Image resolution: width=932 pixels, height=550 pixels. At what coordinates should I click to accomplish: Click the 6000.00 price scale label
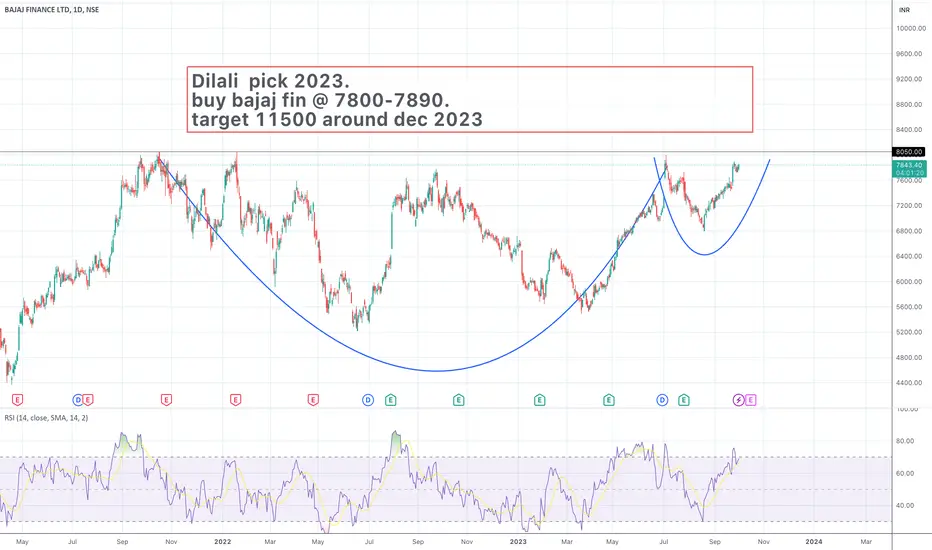(x=909, y=282)
